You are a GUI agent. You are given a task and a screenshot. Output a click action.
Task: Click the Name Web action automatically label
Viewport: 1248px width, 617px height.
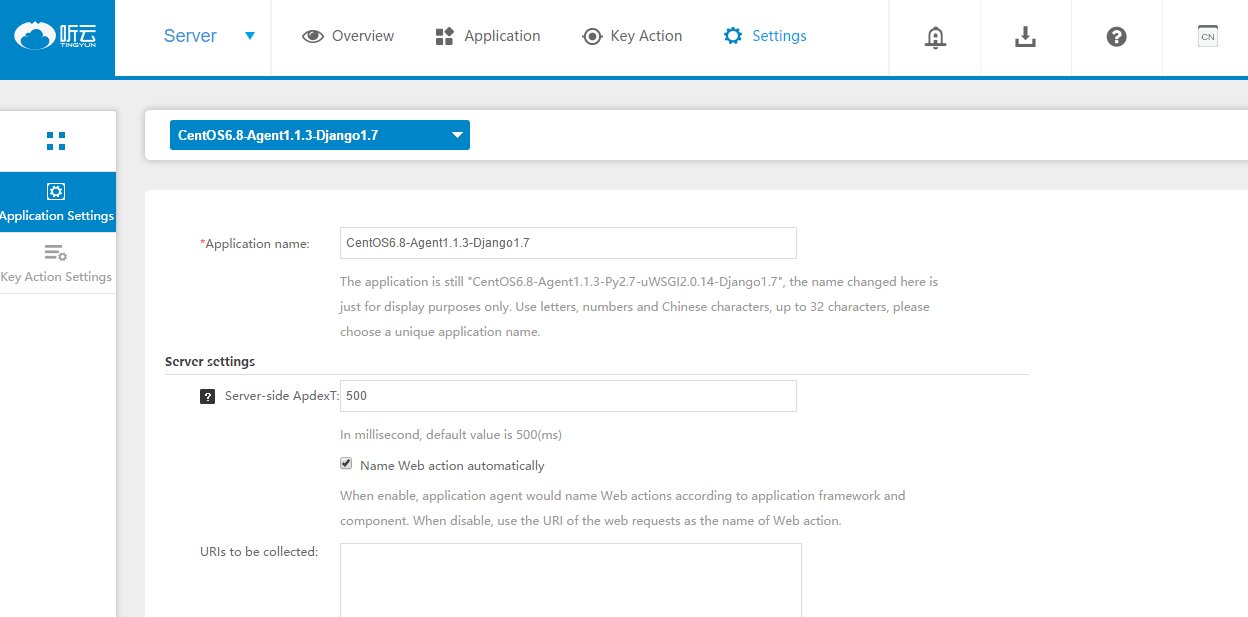point(452,466)
